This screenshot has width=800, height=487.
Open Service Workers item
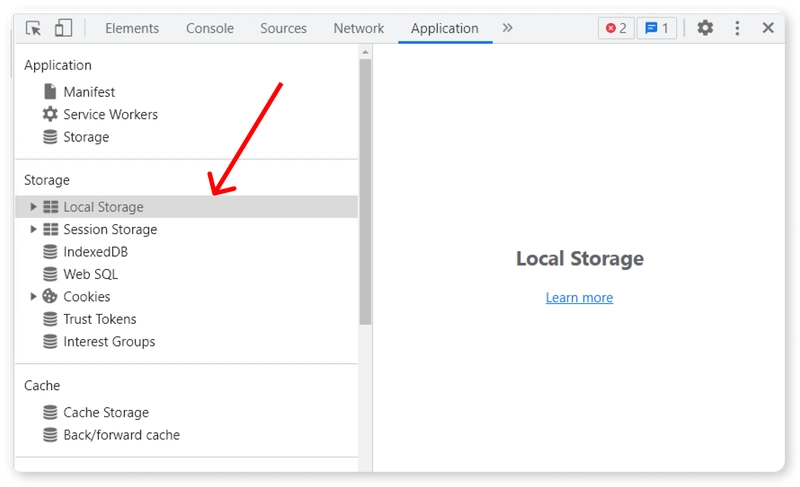pos(111,114)
